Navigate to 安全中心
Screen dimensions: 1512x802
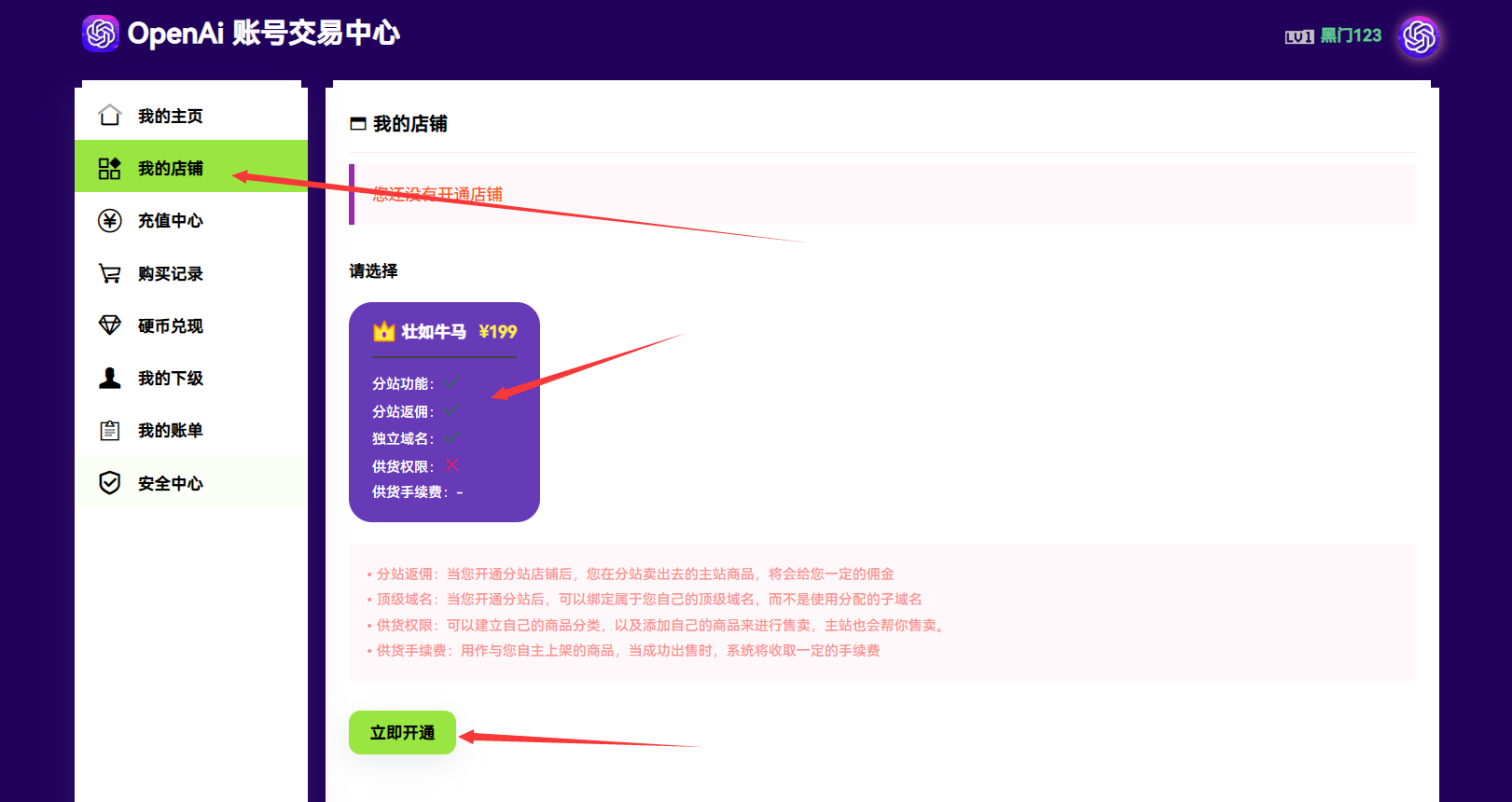191,482
